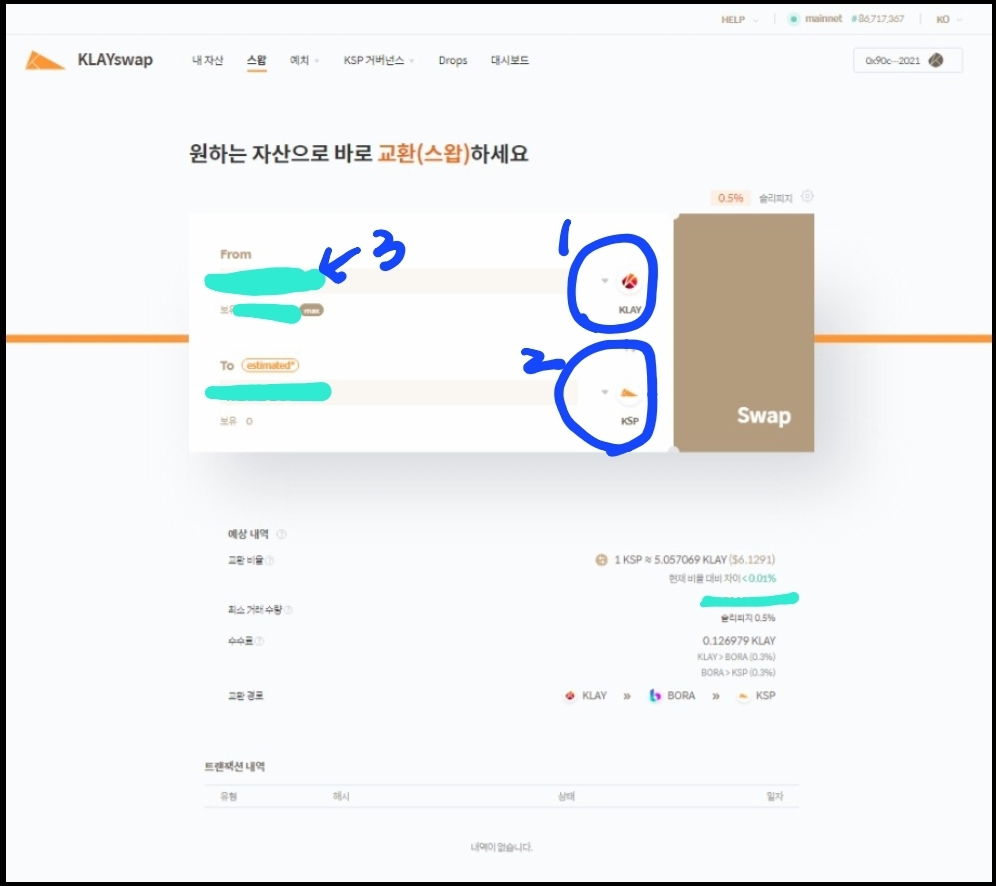Click KSP icon in the 교환 경로 route
Viewport: 996px width, 886px height.
point(743,696)
